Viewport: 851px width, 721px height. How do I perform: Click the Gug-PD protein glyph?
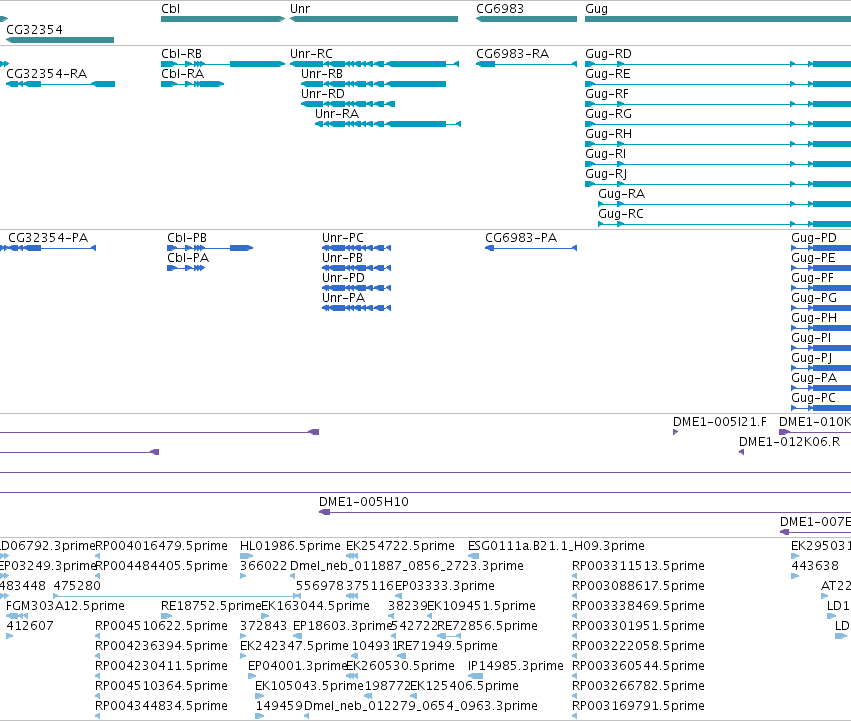(821, 248)
